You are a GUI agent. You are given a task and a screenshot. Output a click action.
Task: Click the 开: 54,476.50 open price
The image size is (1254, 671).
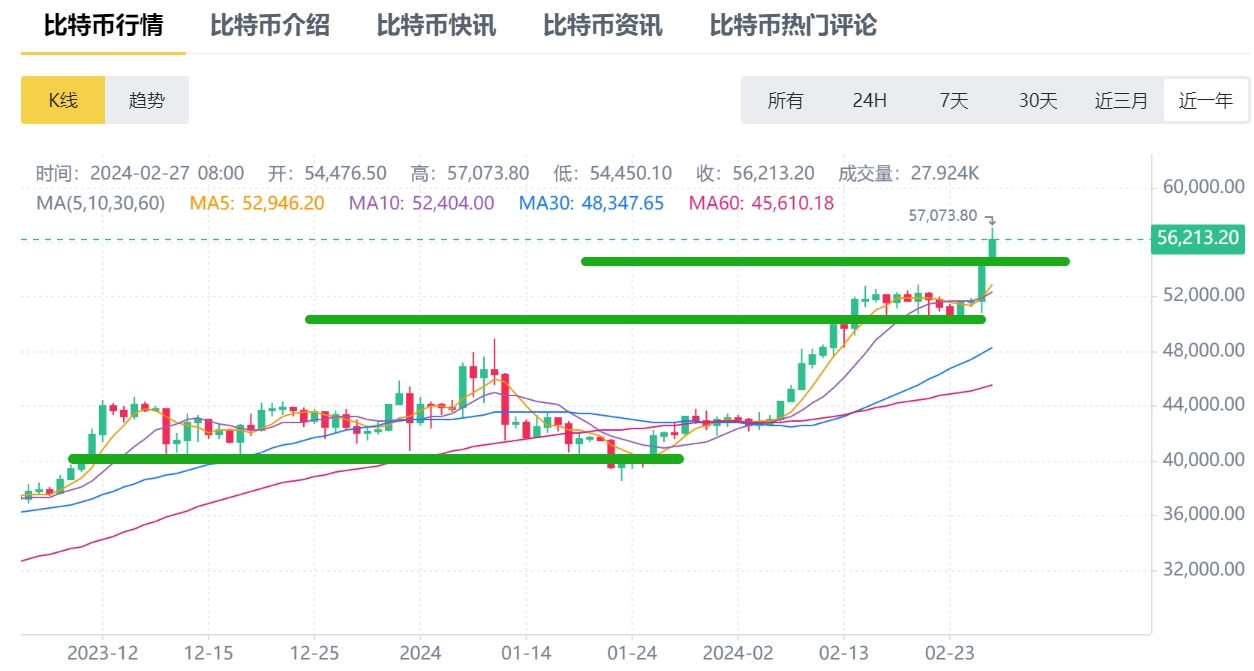pyautogui.click(x=327, y=173)
